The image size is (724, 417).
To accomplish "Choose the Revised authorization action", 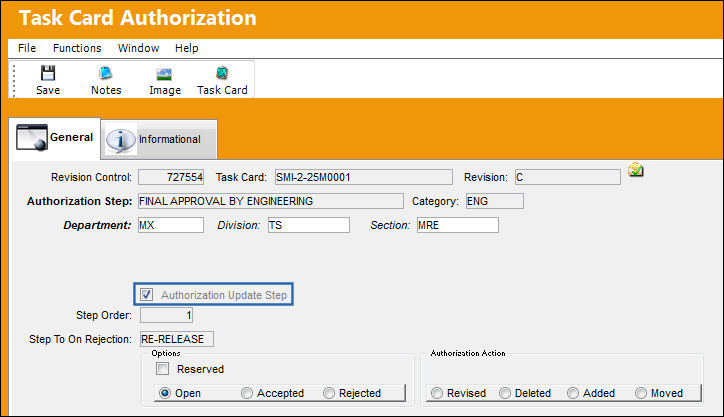I will coord(437,393).
